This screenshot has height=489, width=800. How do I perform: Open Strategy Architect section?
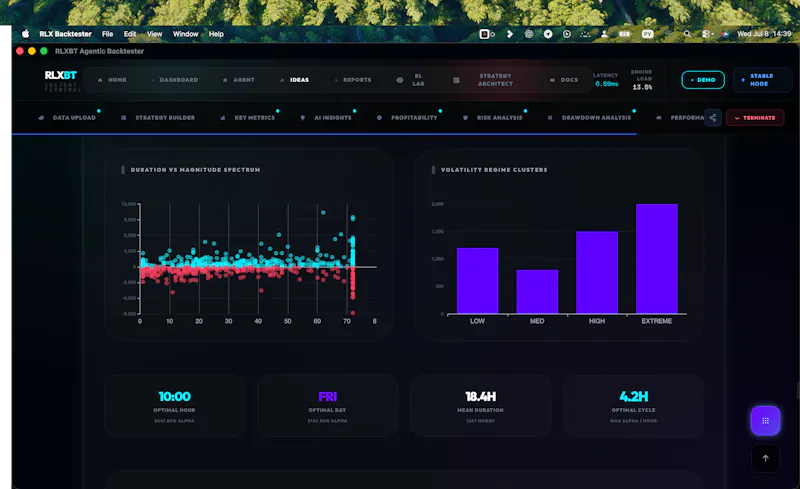pos(484,80)
